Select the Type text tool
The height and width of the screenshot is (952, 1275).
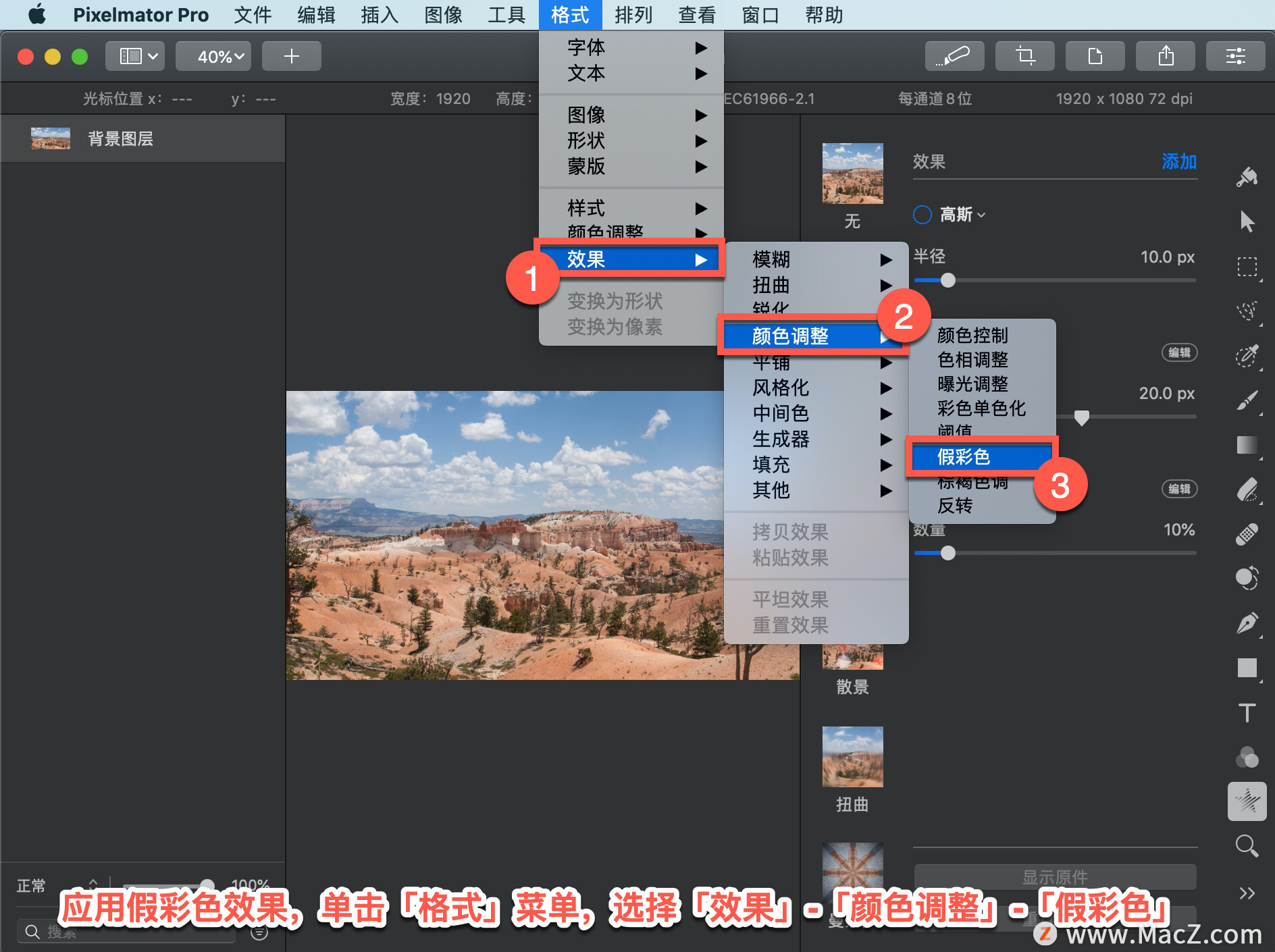coord(1247,712)
